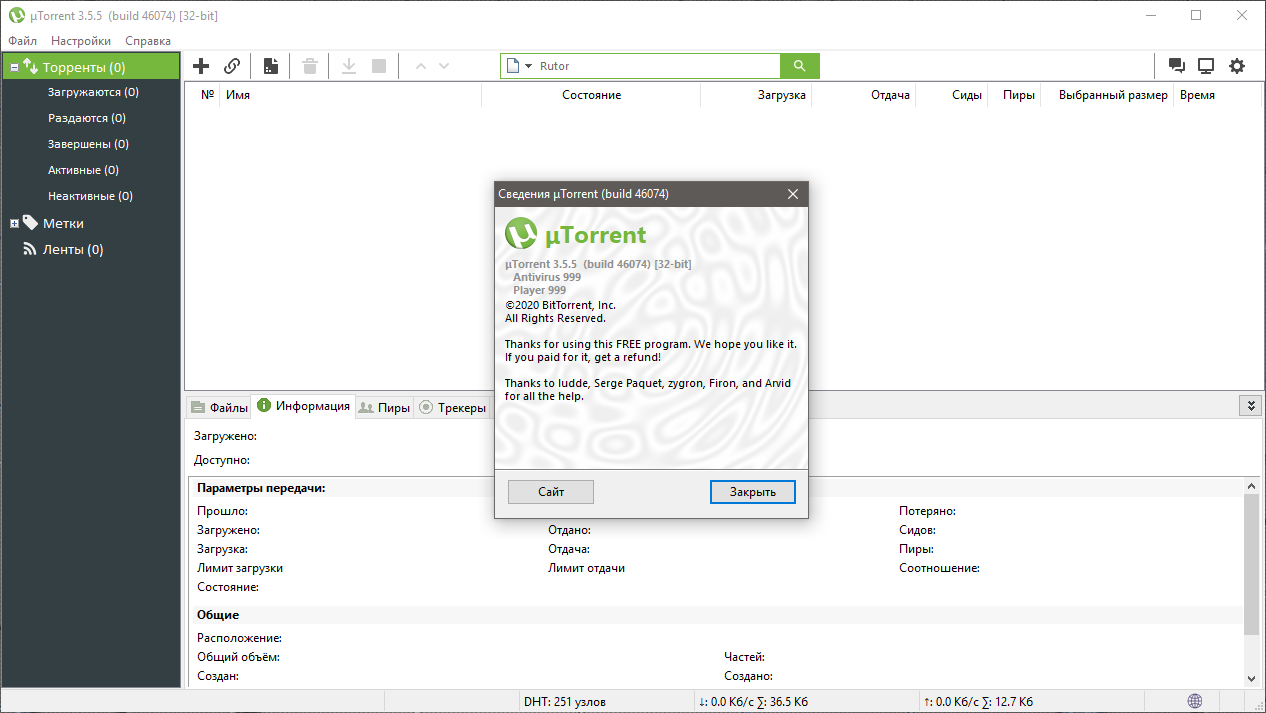Open the Файл menu
1266x713 pixels.
click(x=22, y=41)
